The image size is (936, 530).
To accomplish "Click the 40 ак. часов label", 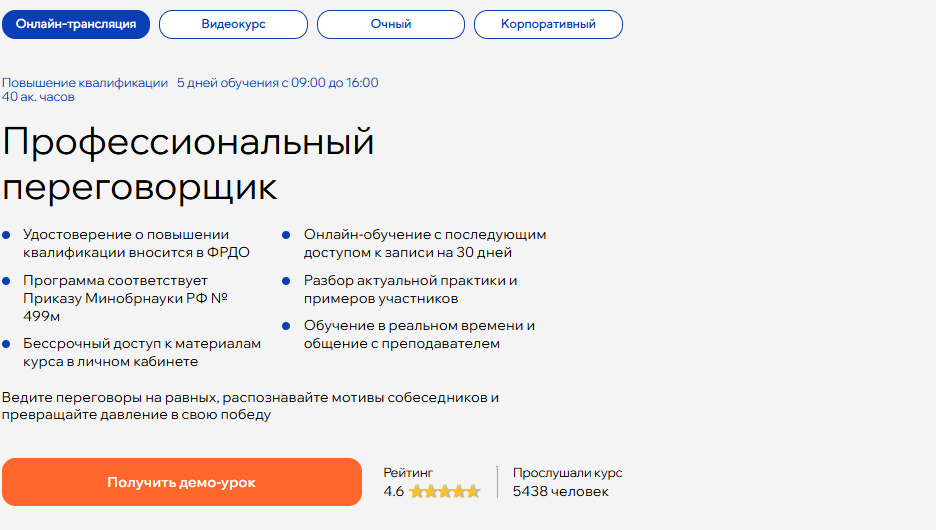I will pyautogui.click(x=38, y=97).
